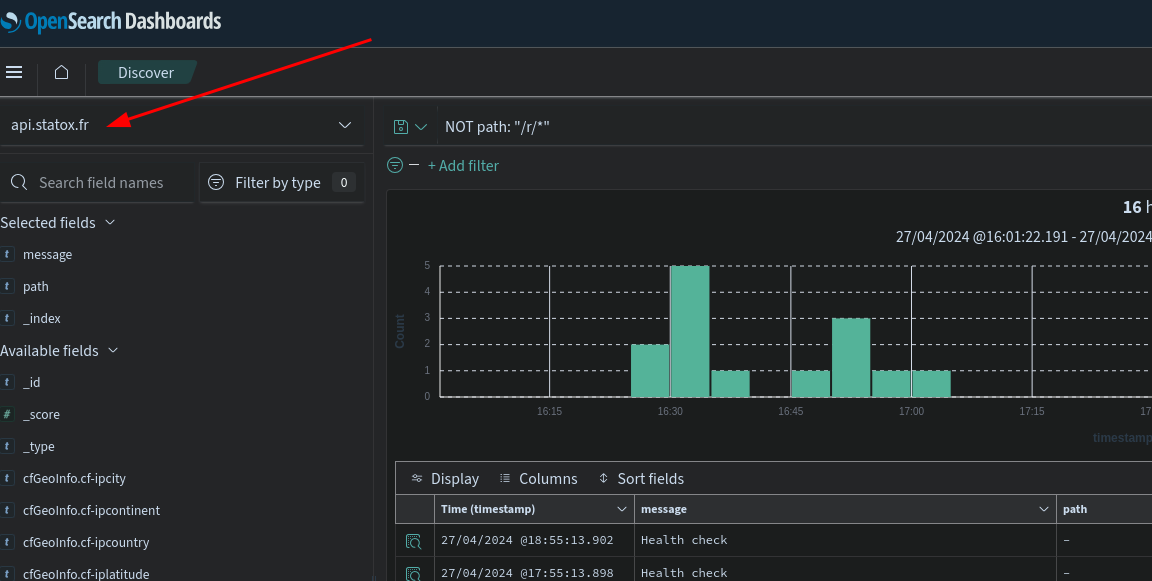Screen dimensions: 1152x581
Task: Open the Filter by type panel
Action: tap(282, 182)
